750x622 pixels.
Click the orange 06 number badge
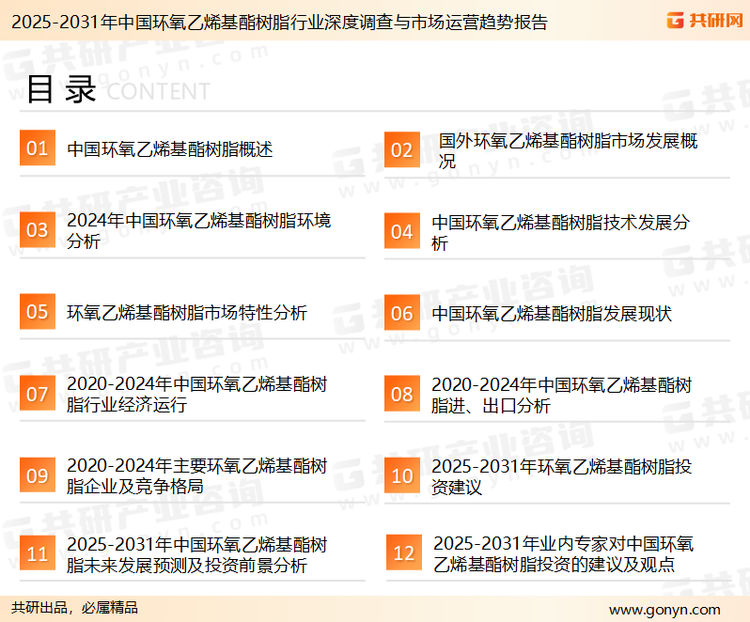(x=402, y=313)
